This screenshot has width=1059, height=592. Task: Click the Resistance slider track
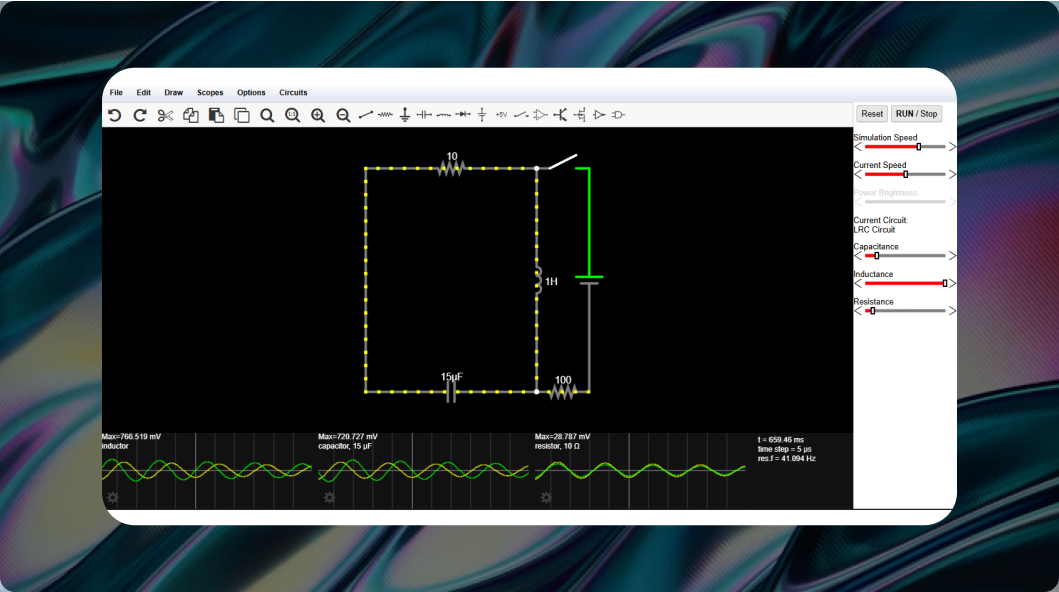905,311
